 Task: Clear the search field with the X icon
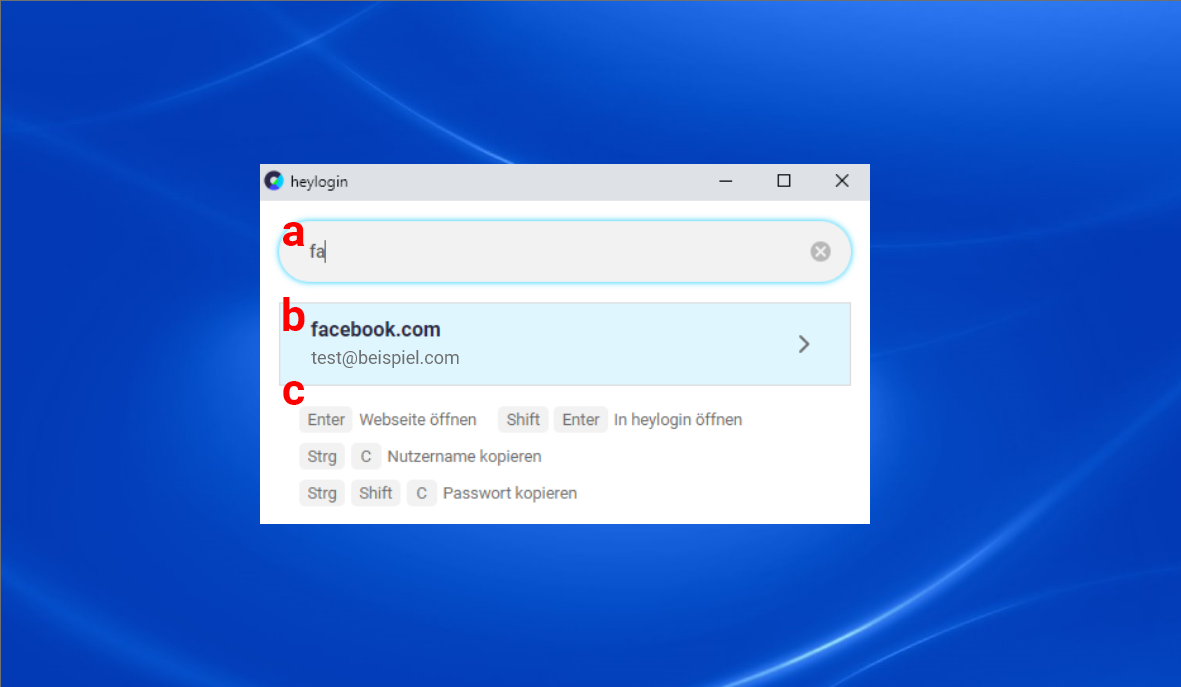click(820, 252)
